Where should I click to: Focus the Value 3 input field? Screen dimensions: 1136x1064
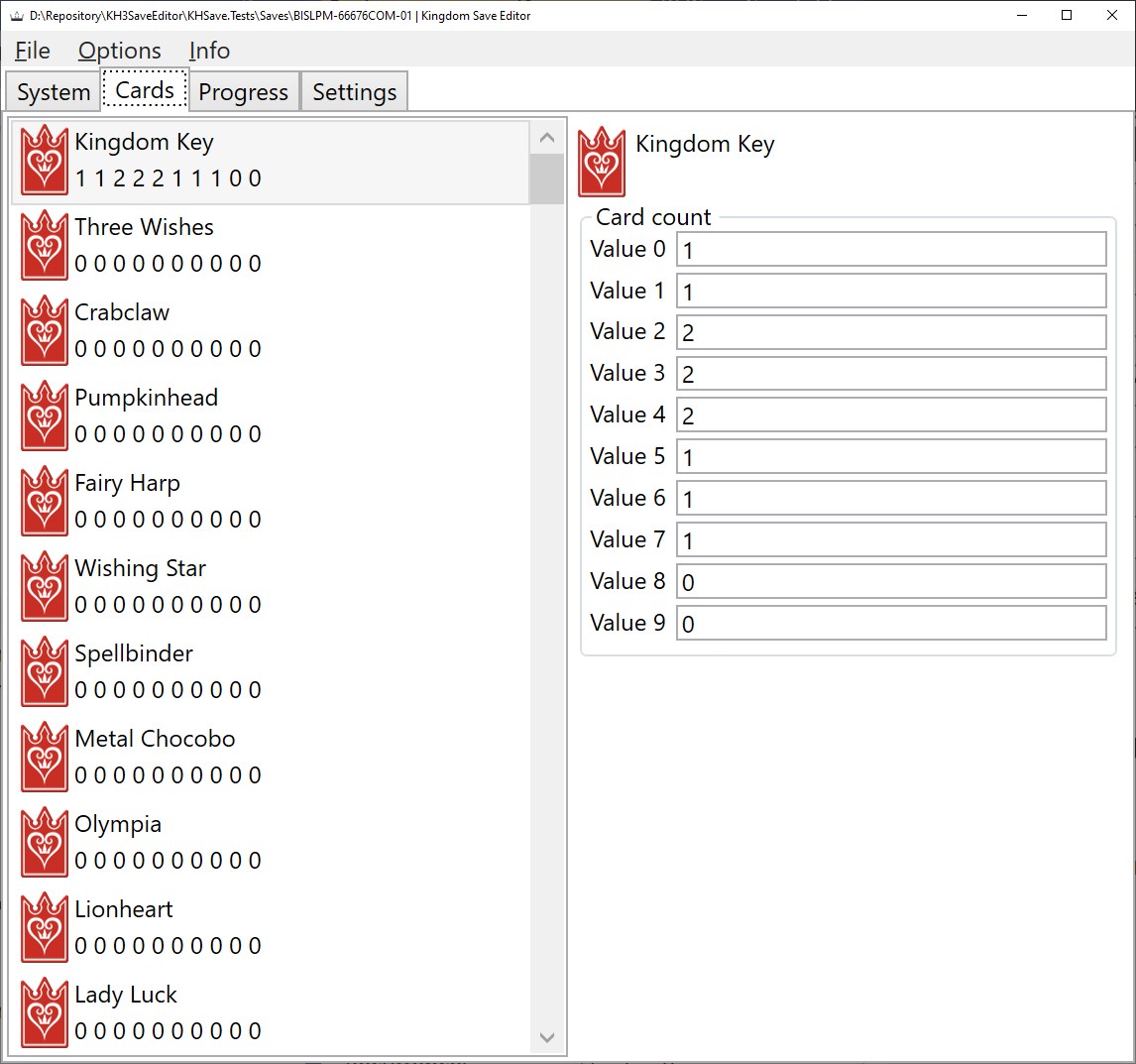(x=891, y=373)
